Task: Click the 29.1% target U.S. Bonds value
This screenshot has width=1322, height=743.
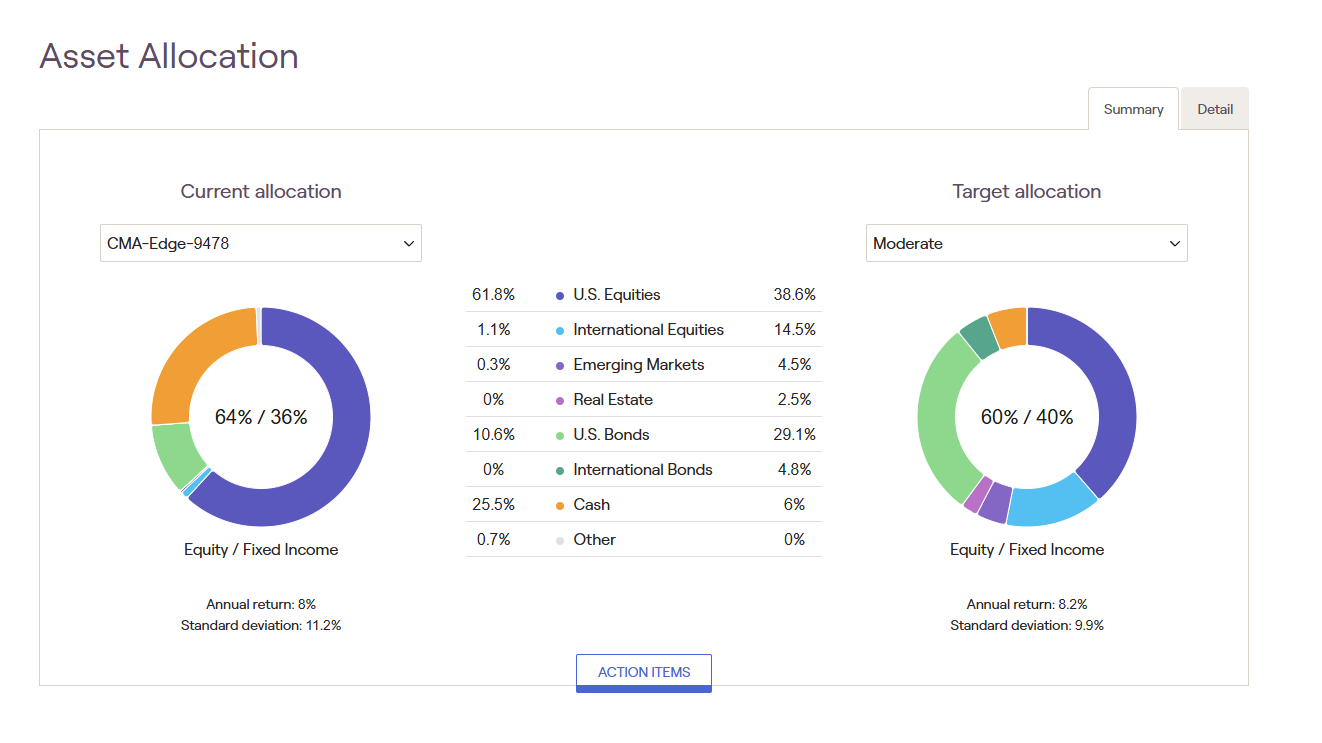Action: (795, 435)
